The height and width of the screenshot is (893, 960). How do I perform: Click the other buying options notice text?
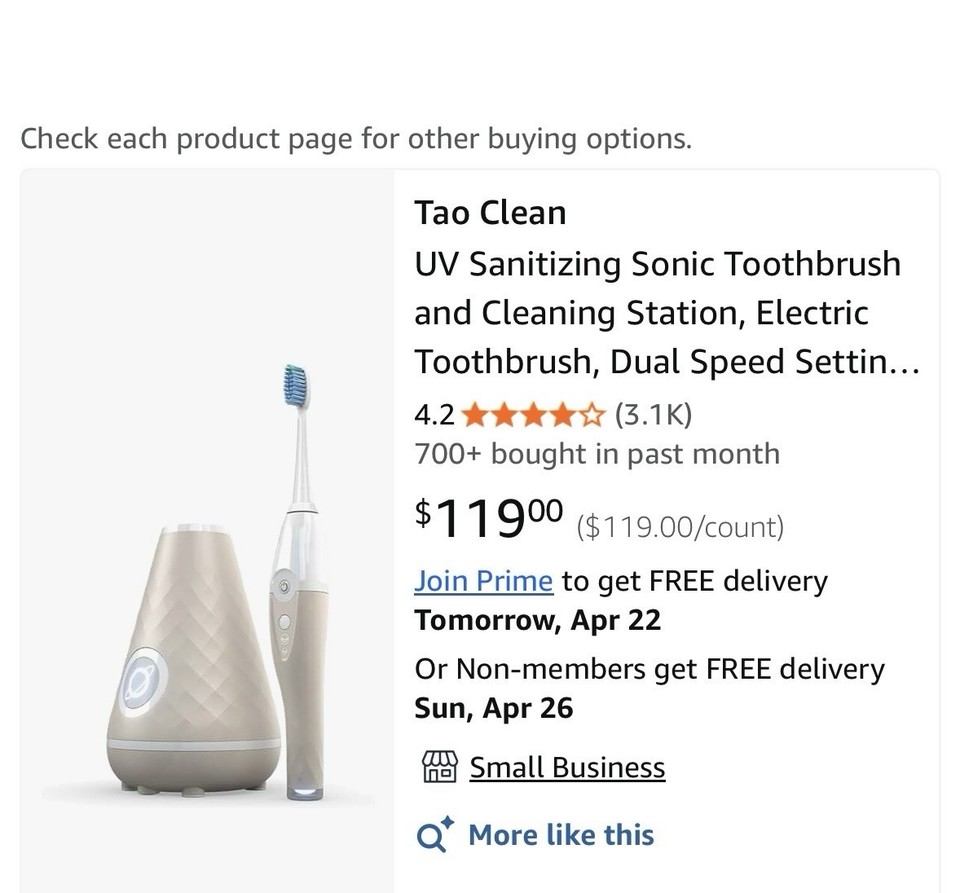pyautogui.click(x=356, y=138)
